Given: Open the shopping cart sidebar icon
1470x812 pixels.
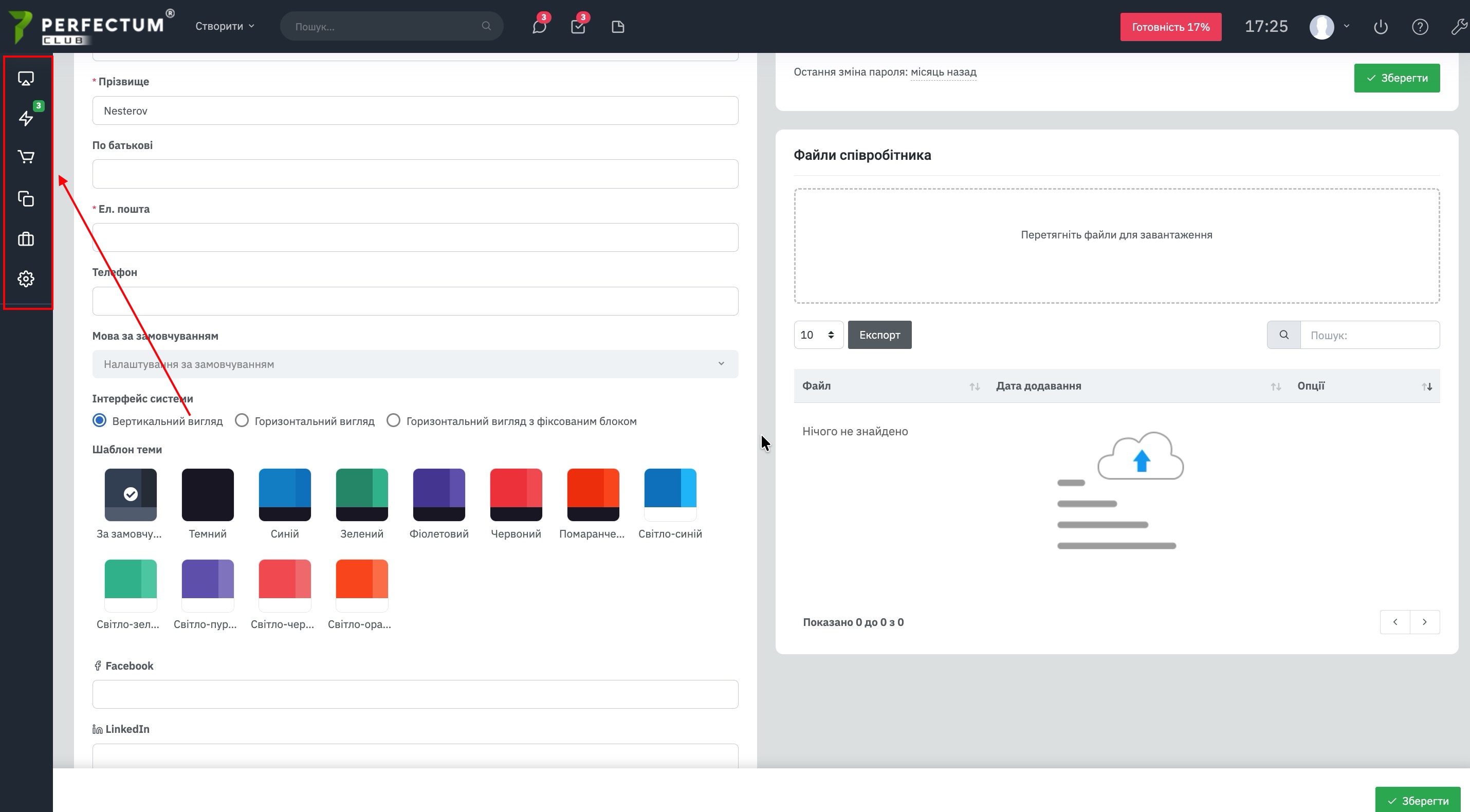Looking at the screenshot, I should (x=26, y=157).
